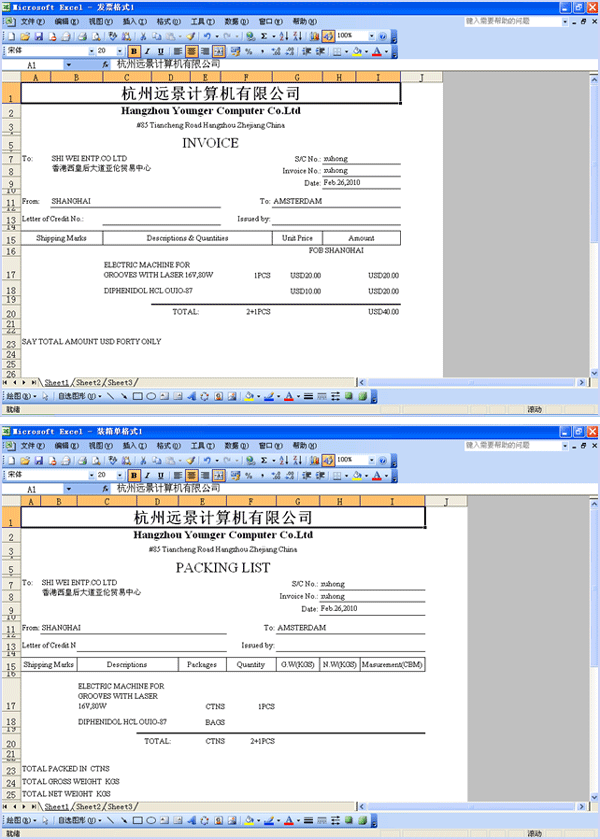The image size is (600, 839).
Task: Click Help question icon in invoice window
Action: (383, 36)
